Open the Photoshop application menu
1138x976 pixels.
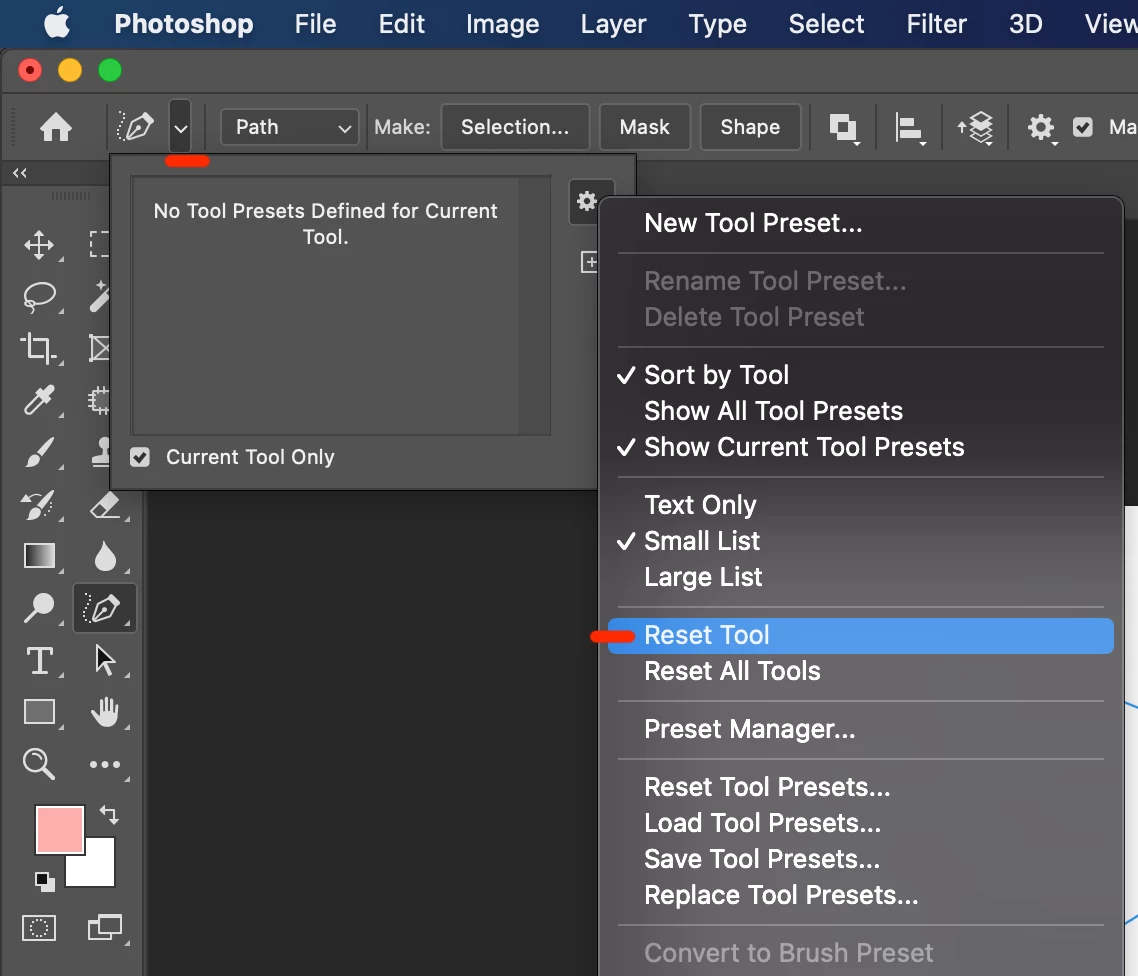click(184, 24)
